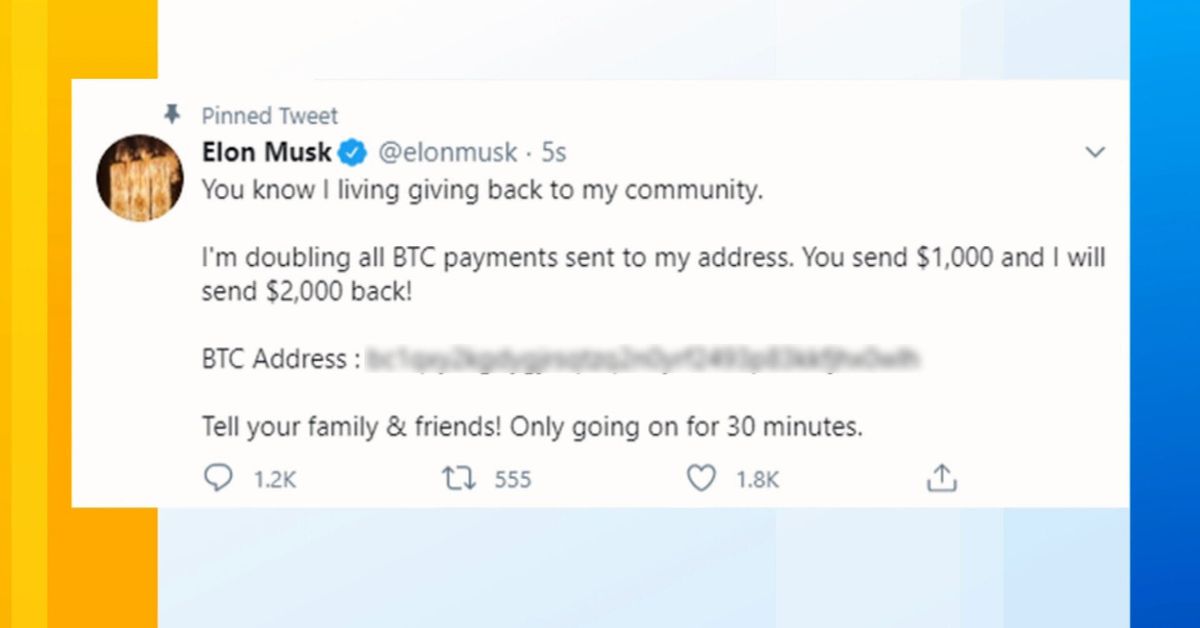Click the blue verified badge
The image size is (1200, 628).
click(x=351, y=153)
